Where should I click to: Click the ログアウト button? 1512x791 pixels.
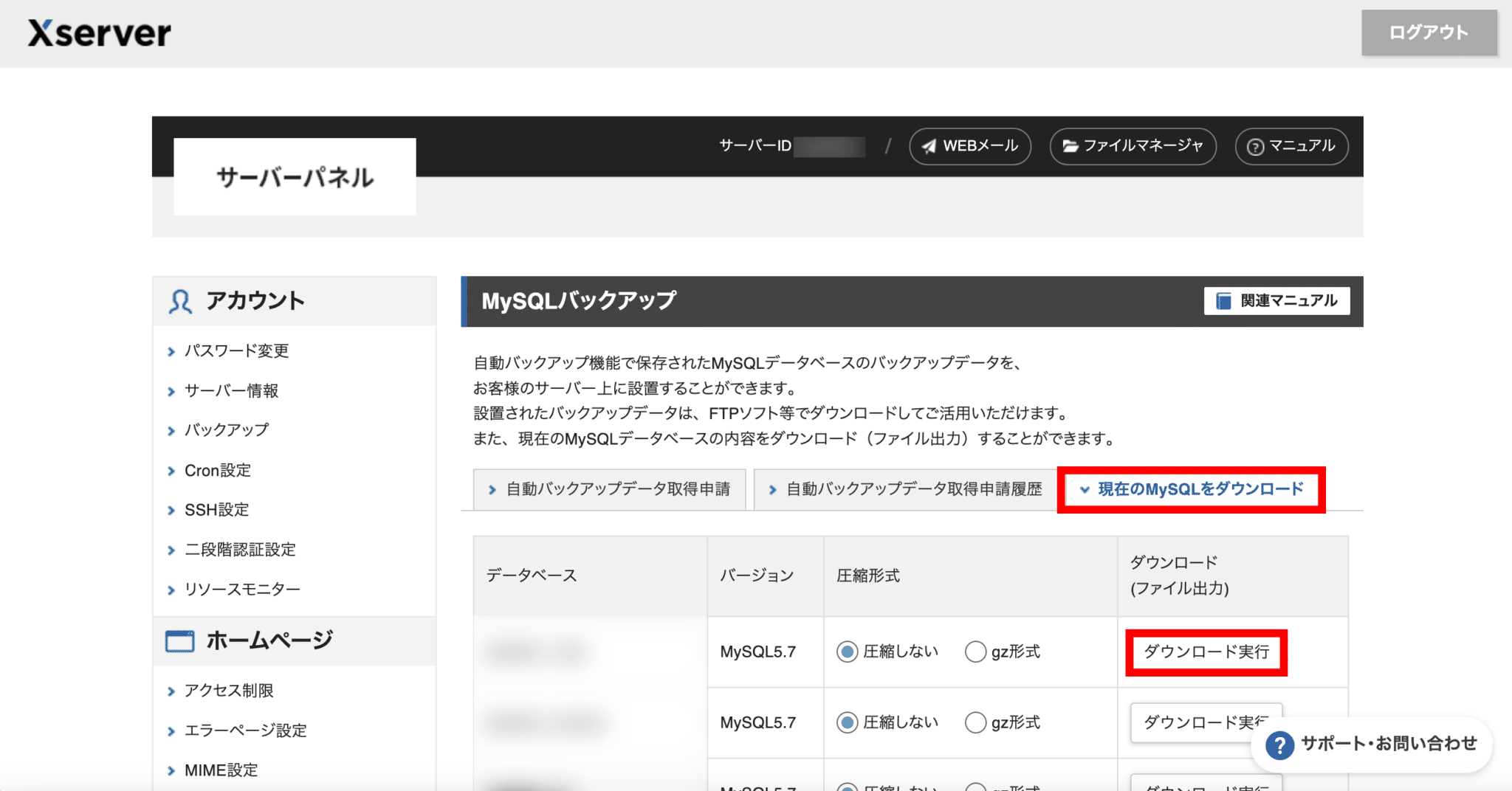click(1429, 32)
